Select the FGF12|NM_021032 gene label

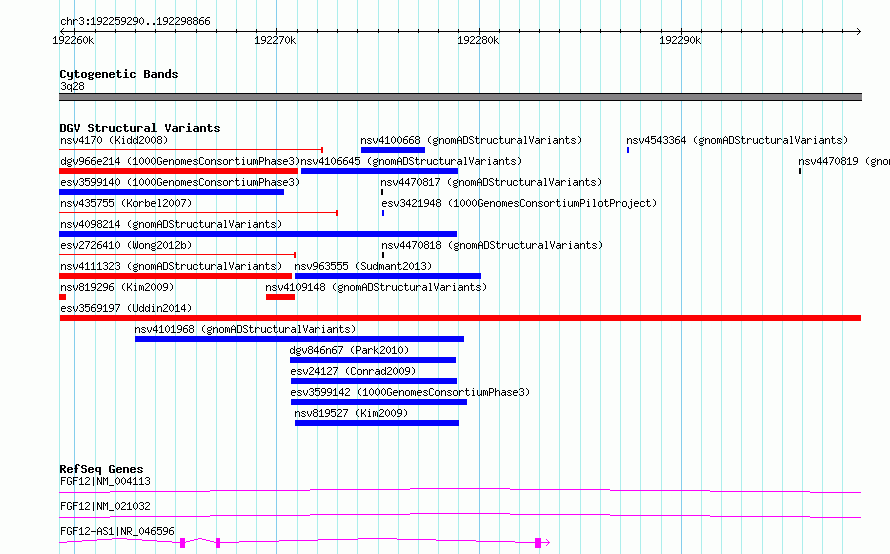106,506
